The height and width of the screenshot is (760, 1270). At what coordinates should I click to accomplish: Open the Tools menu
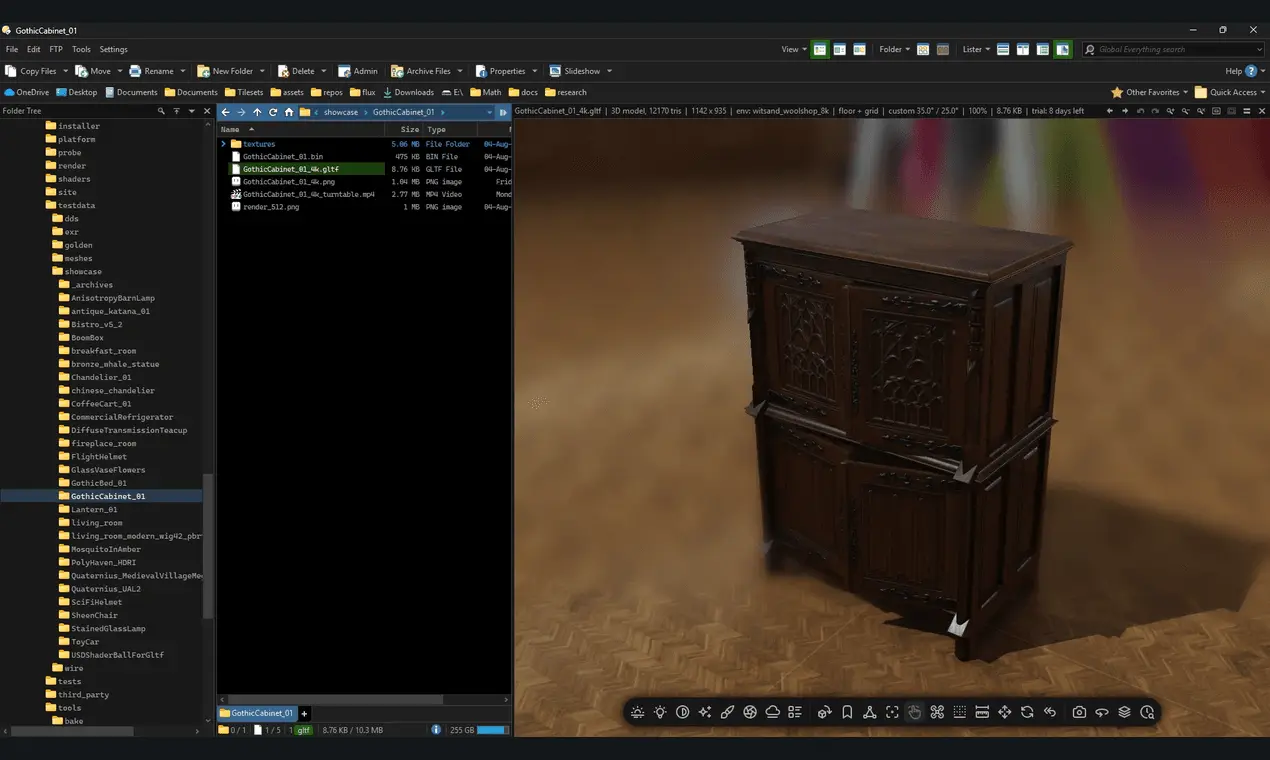click(x=81, y=49)
